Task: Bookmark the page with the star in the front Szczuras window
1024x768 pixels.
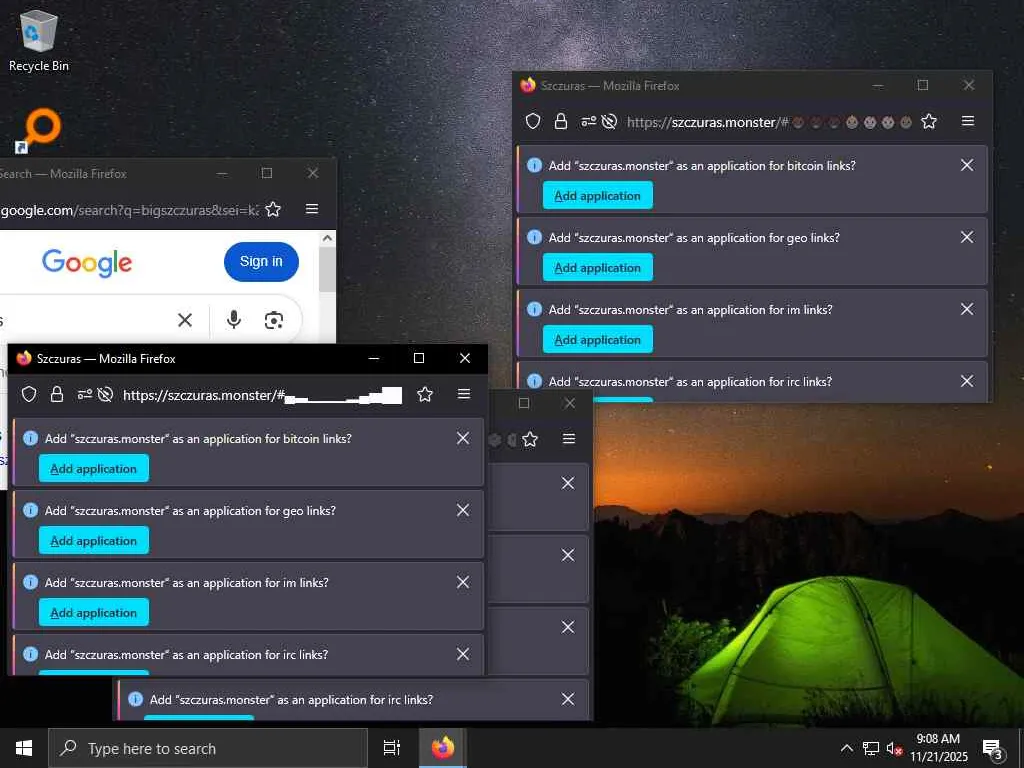Action: (x=424, y=394)
